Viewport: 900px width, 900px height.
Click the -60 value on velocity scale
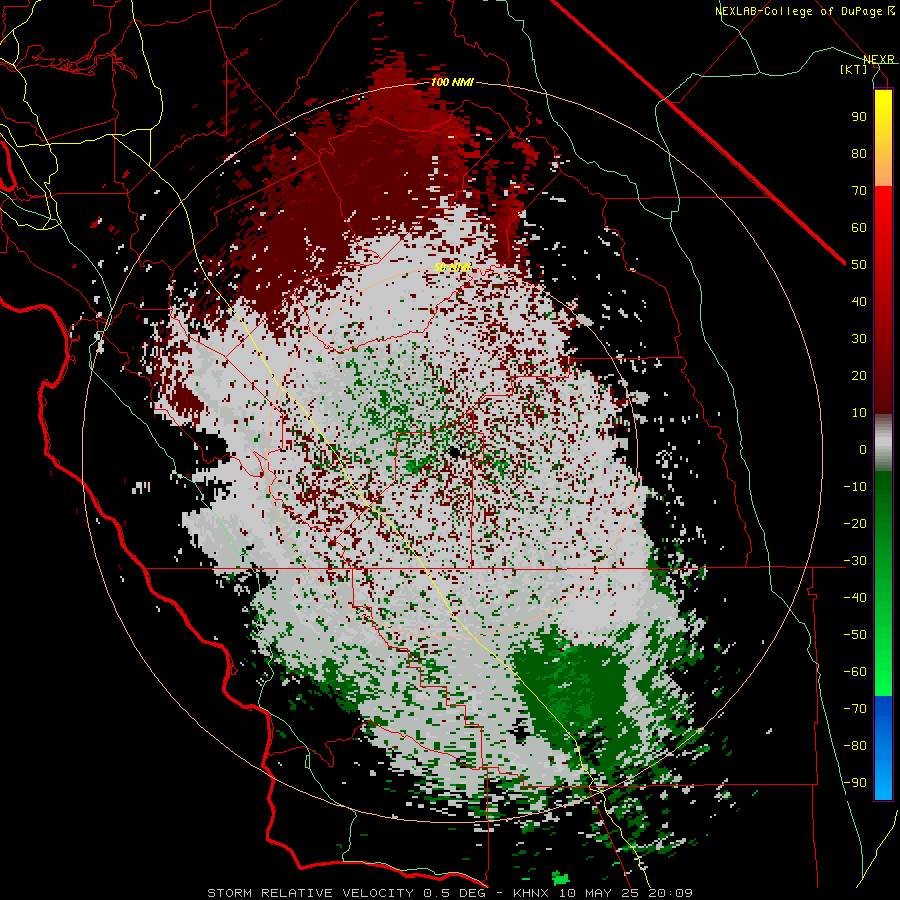855,672
